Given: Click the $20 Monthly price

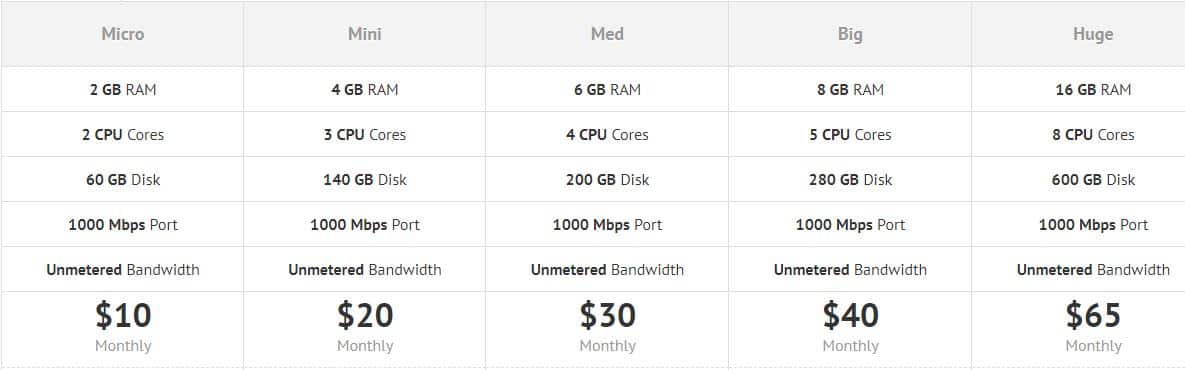Looking at the screenshot, I should tap(365, 326).
